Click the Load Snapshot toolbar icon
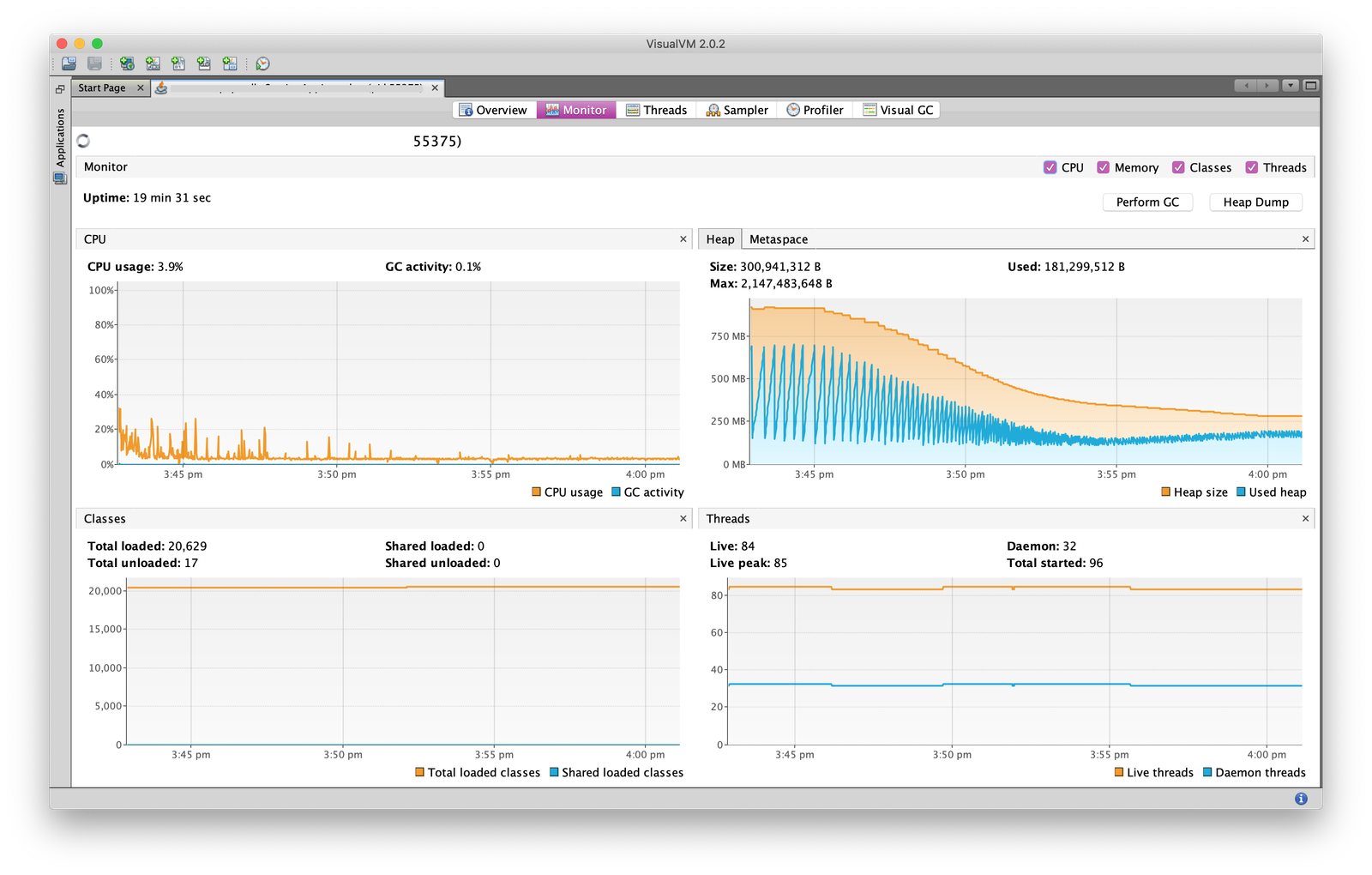The height and width of the screenshot is (875, 1372). pyautogui.click(x=69, y=63)
